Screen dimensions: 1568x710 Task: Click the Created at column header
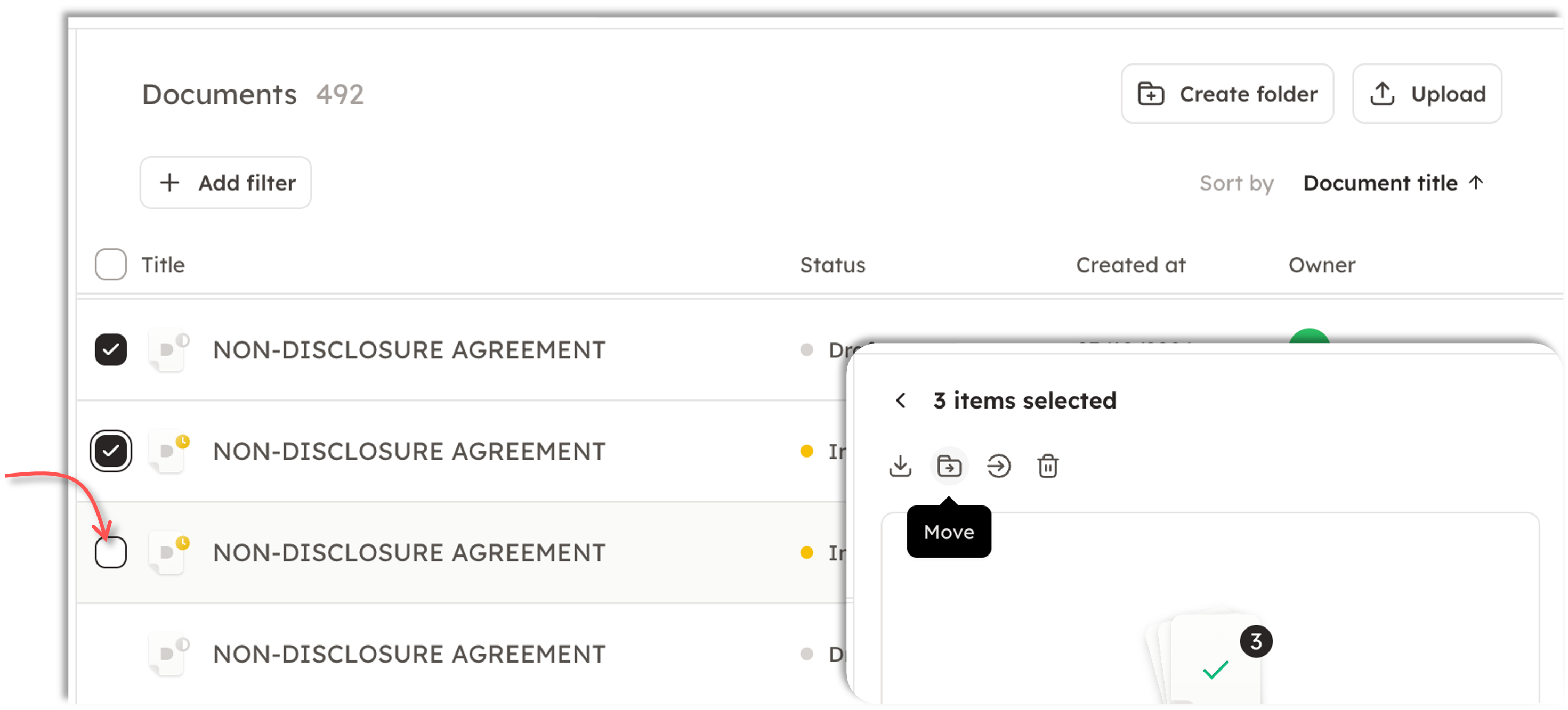pyautogui.click(x=1130, y=265)
